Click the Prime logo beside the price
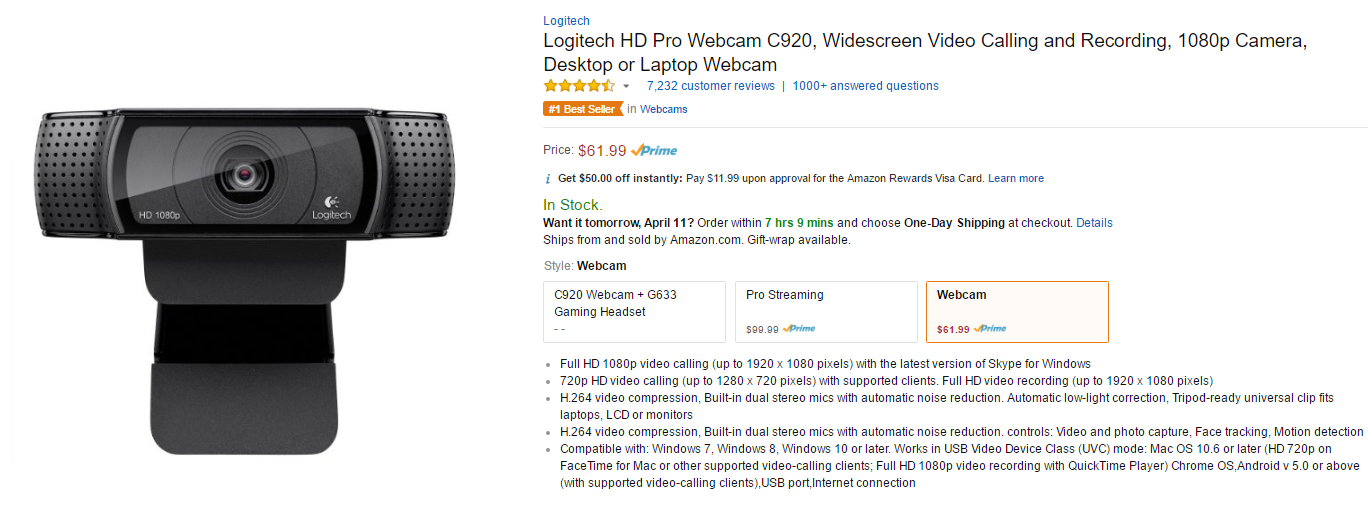 (654, 151)
